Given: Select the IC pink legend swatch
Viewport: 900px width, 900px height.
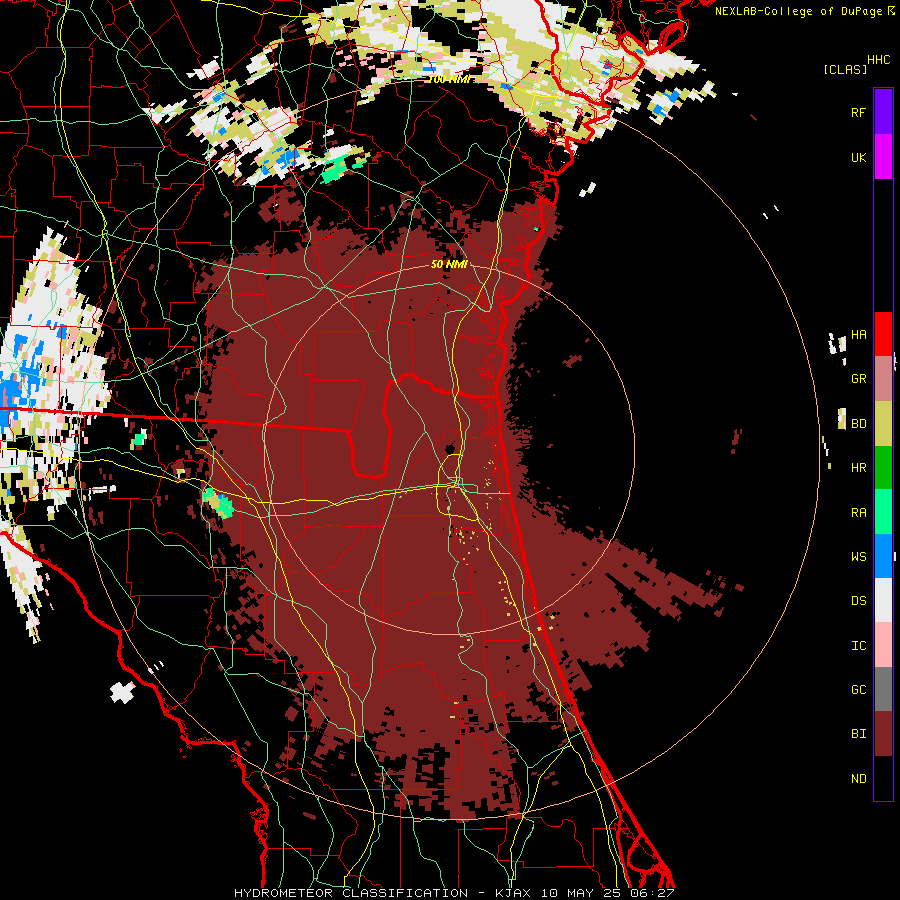Looking at the screenshot, I should tap(883, 645).
